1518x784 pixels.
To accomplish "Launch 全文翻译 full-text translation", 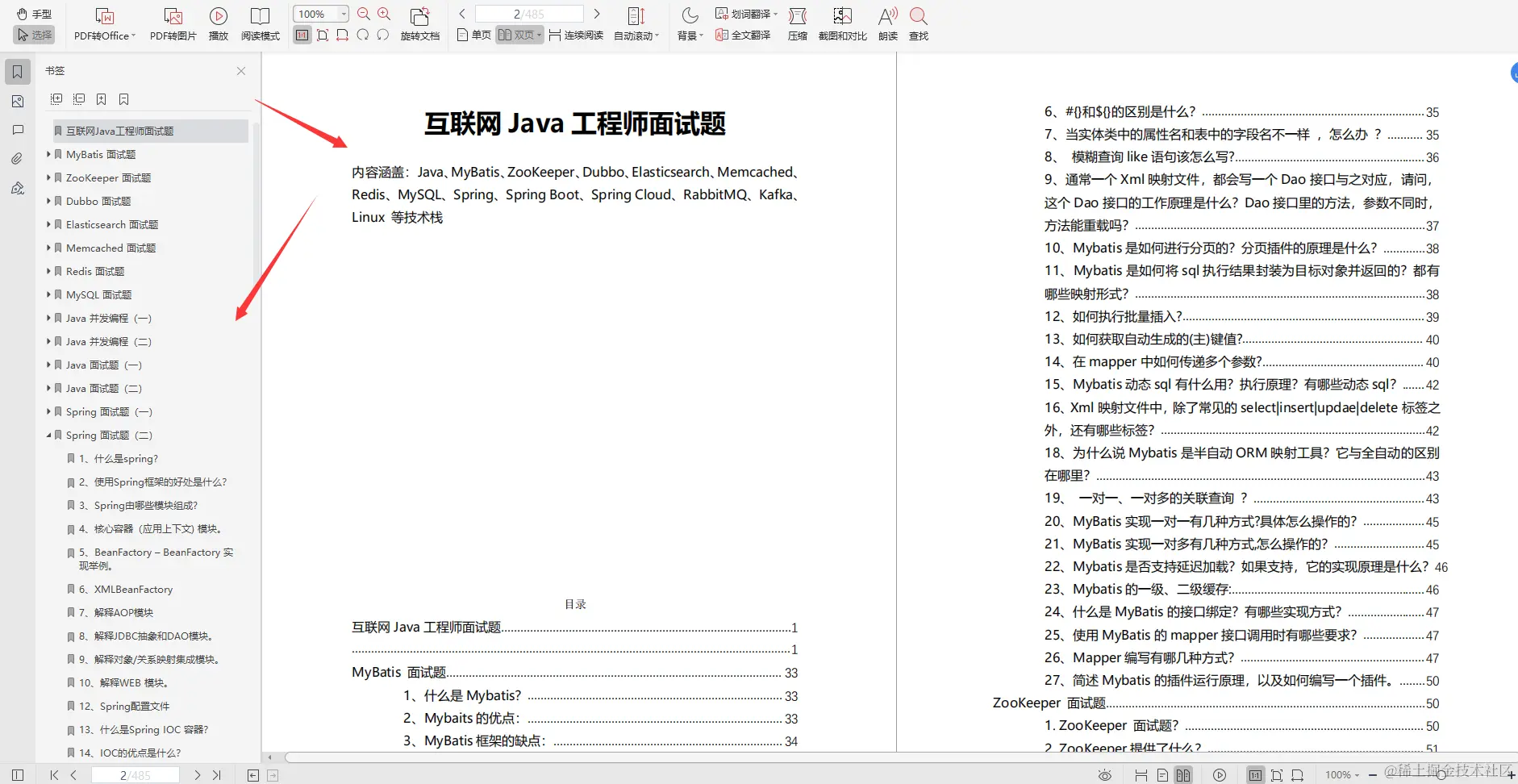I will tap(743, 35).
